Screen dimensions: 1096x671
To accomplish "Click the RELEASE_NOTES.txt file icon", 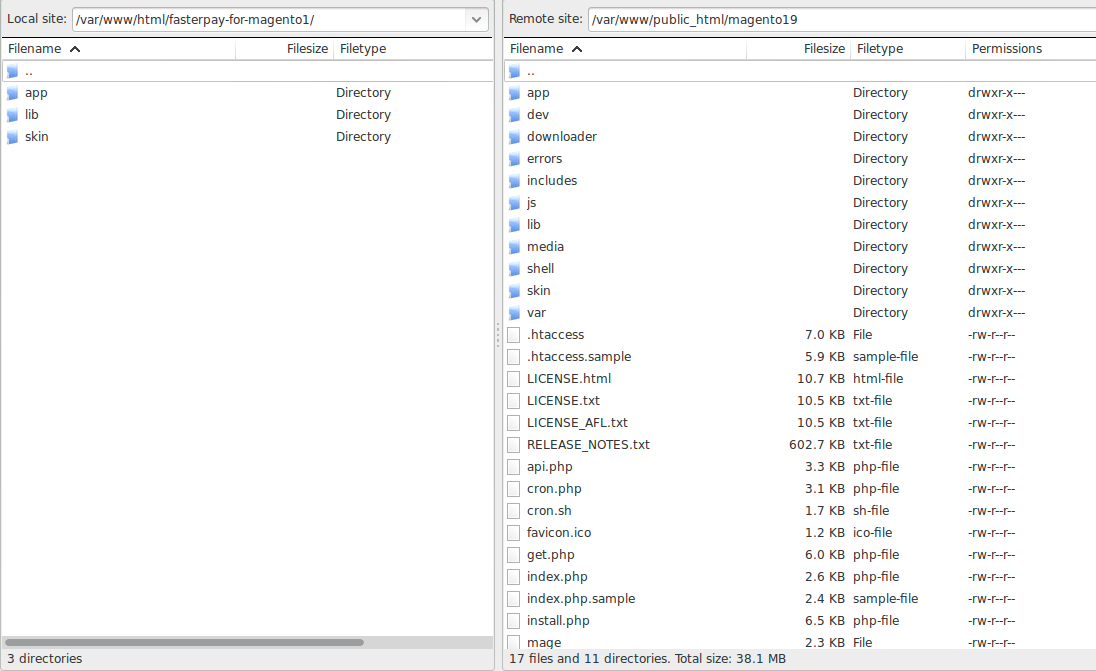I will pyautogui.click(x=514, y=445).
